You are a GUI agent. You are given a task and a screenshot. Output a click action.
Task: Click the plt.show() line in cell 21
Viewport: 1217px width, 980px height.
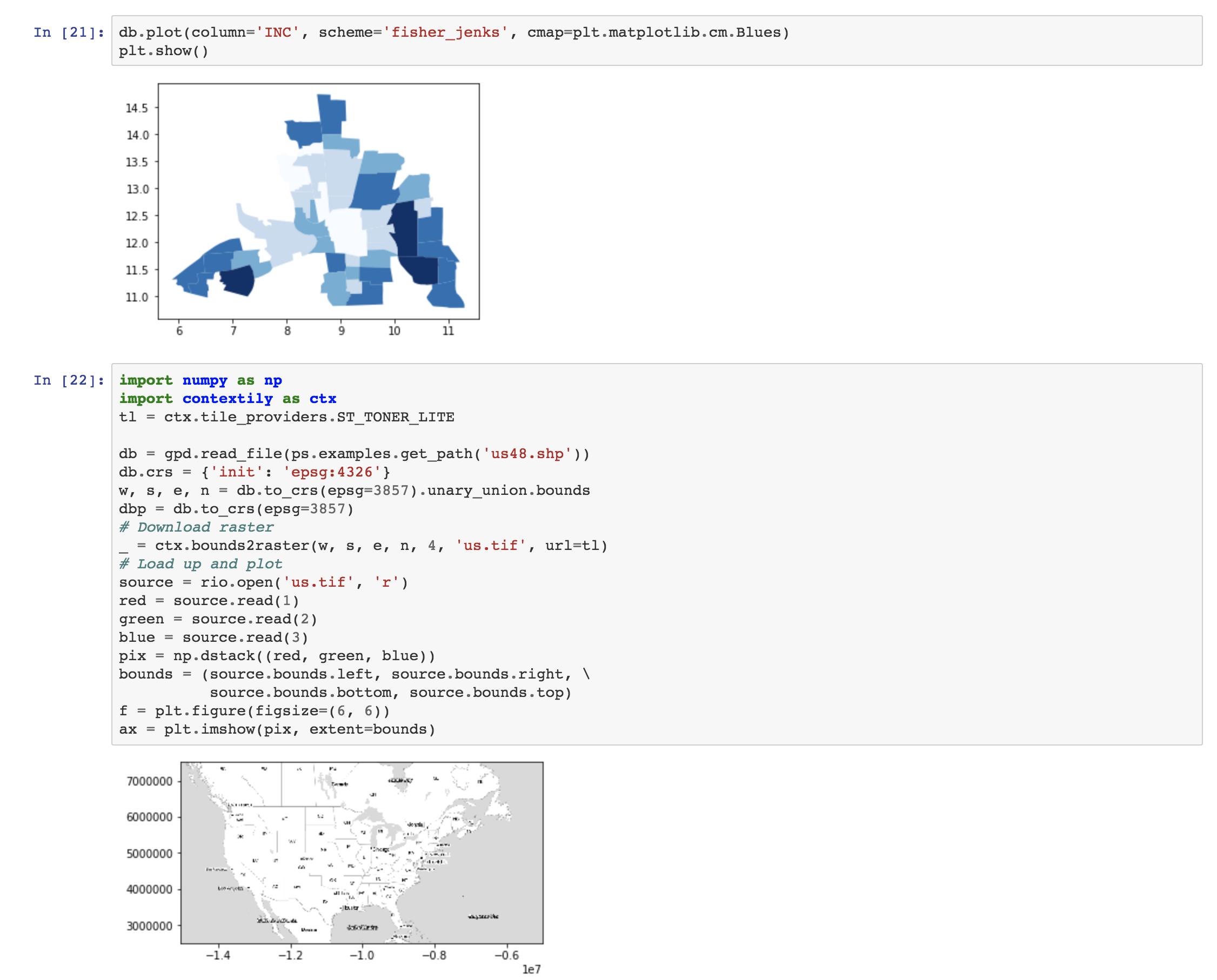tap(164, 51)
